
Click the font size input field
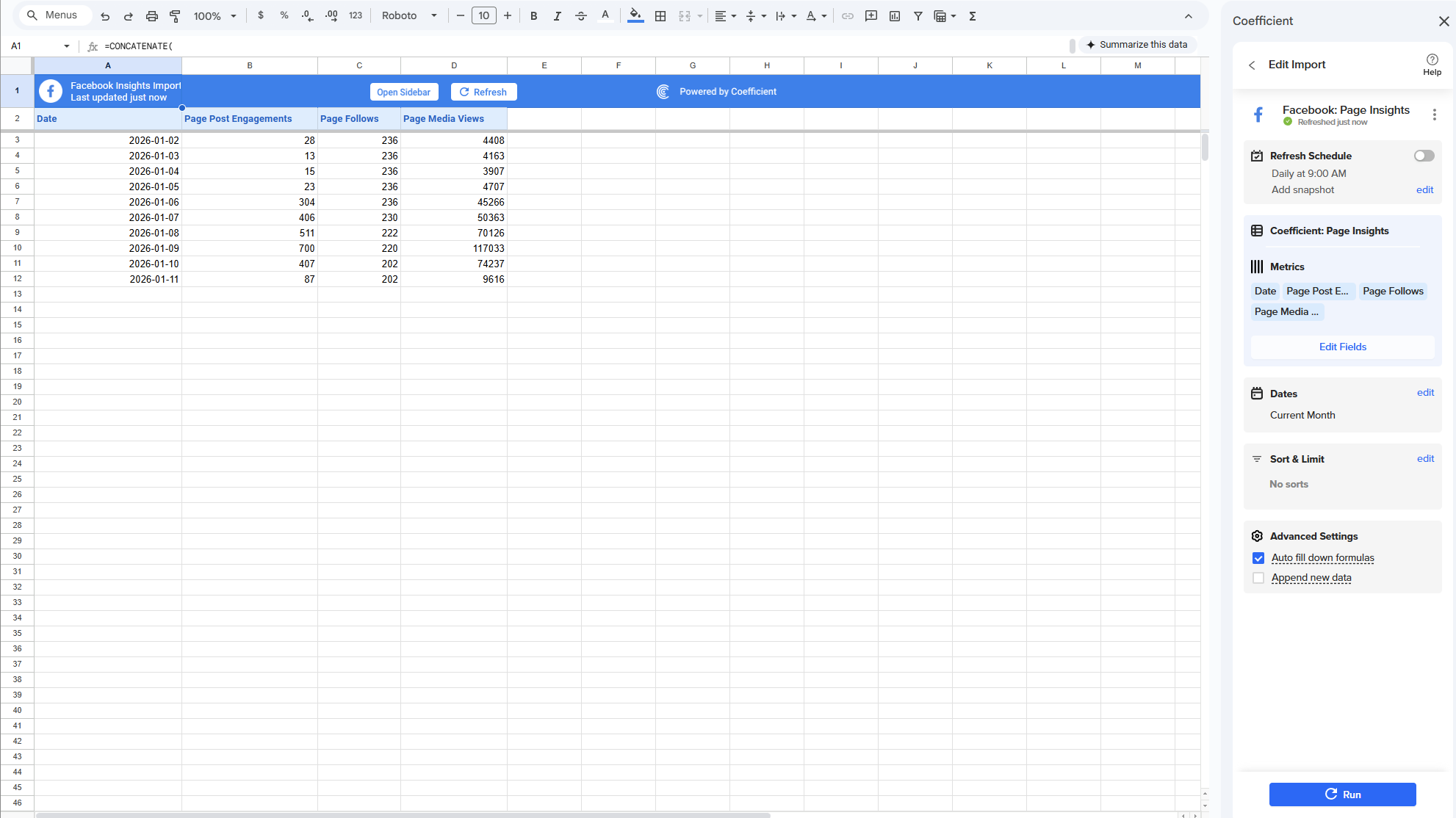[483, 16]
